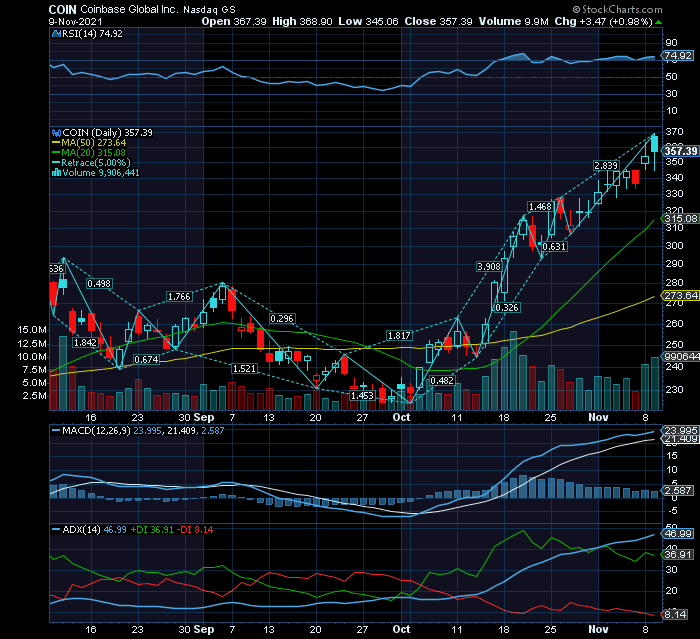
Task: Click the Nasdaq GS exchange label
Action: click(209, 9)
